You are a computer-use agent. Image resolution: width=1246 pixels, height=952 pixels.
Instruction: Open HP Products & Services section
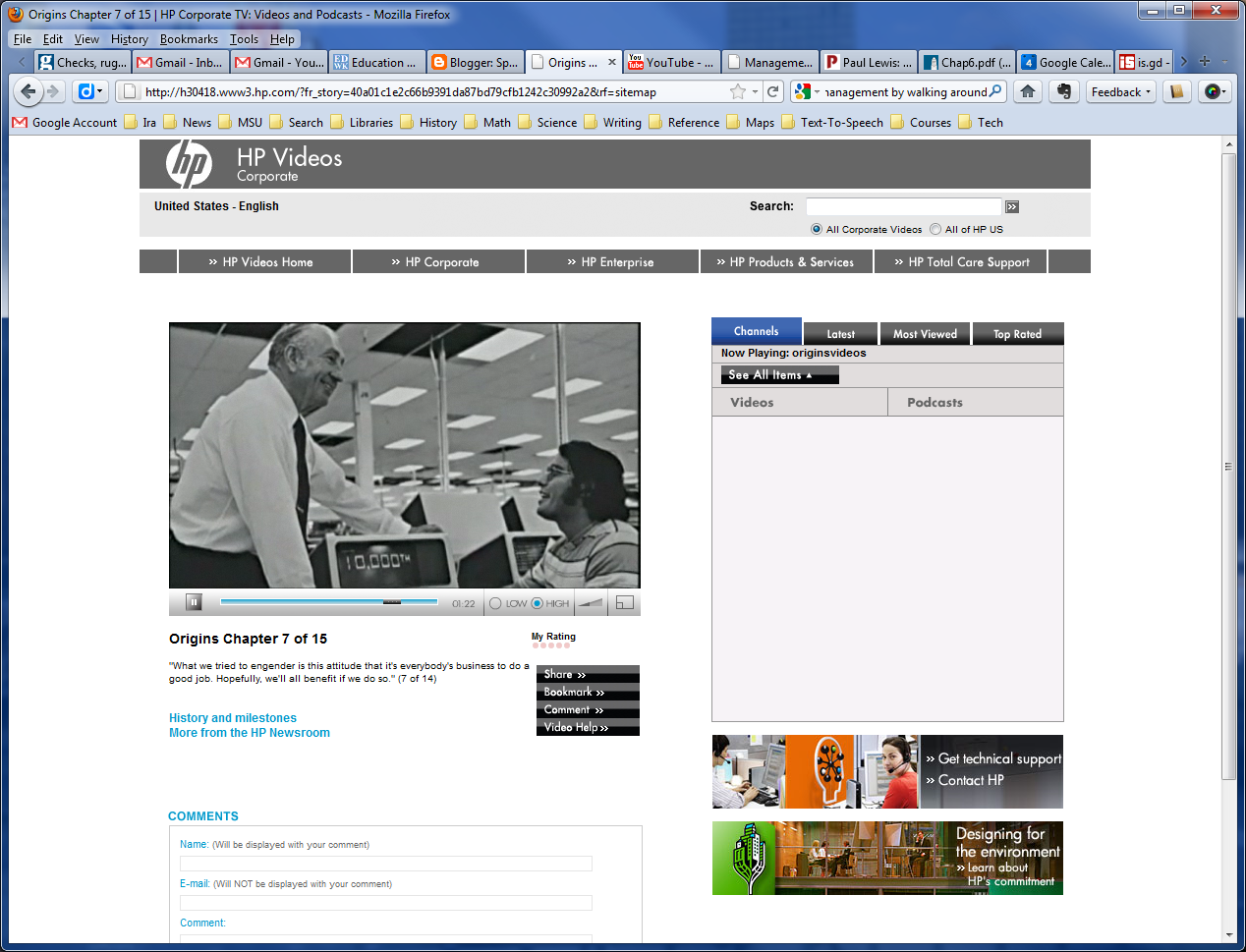pyautogui.click(x=787, y=261)
